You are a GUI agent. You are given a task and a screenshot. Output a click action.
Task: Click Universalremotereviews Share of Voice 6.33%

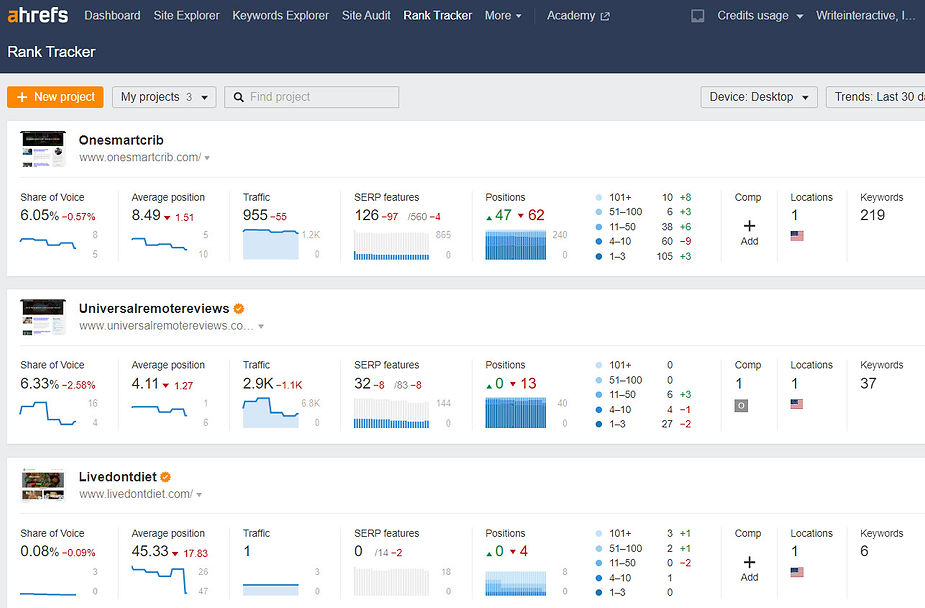(x=40, y=383)
